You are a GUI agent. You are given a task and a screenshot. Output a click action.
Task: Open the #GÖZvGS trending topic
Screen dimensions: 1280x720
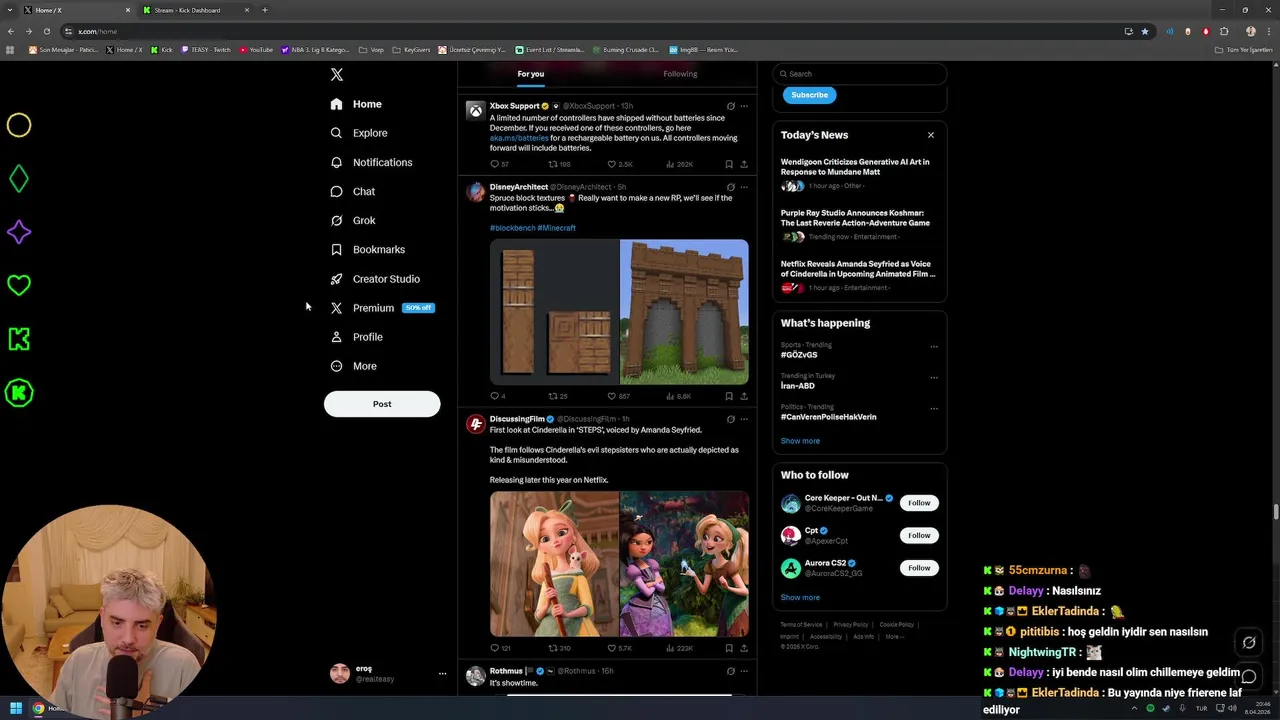click(x=799, y=355)
